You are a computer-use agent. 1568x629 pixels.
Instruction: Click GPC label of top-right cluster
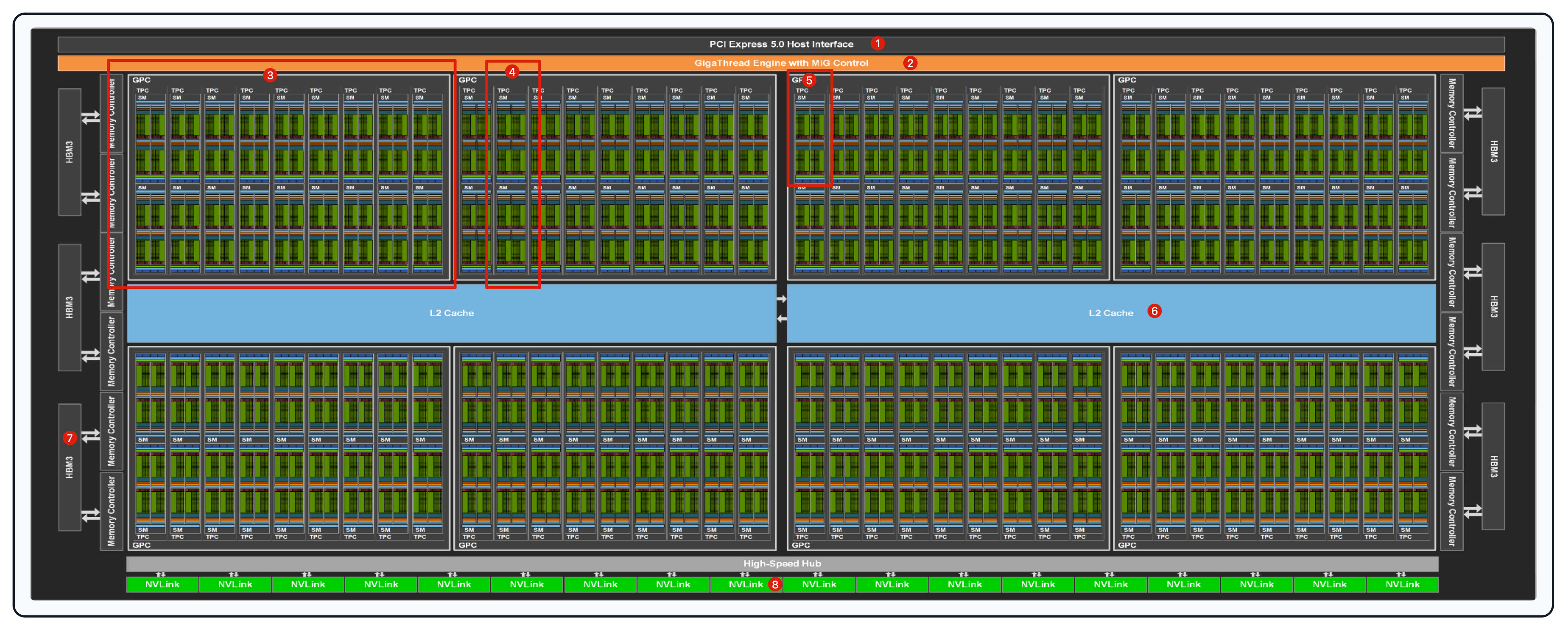1127,80
